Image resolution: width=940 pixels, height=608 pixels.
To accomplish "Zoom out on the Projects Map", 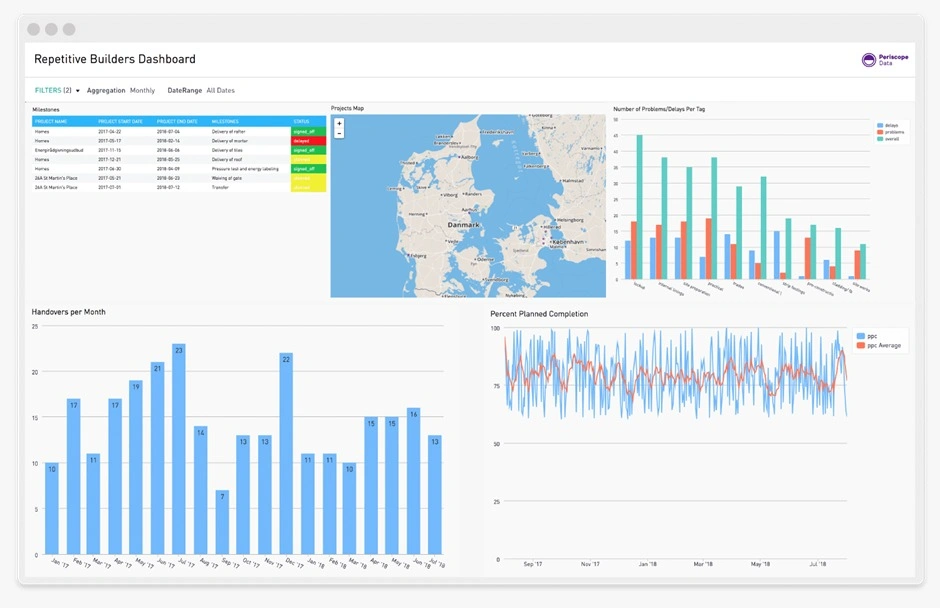I will coord(339,133).
